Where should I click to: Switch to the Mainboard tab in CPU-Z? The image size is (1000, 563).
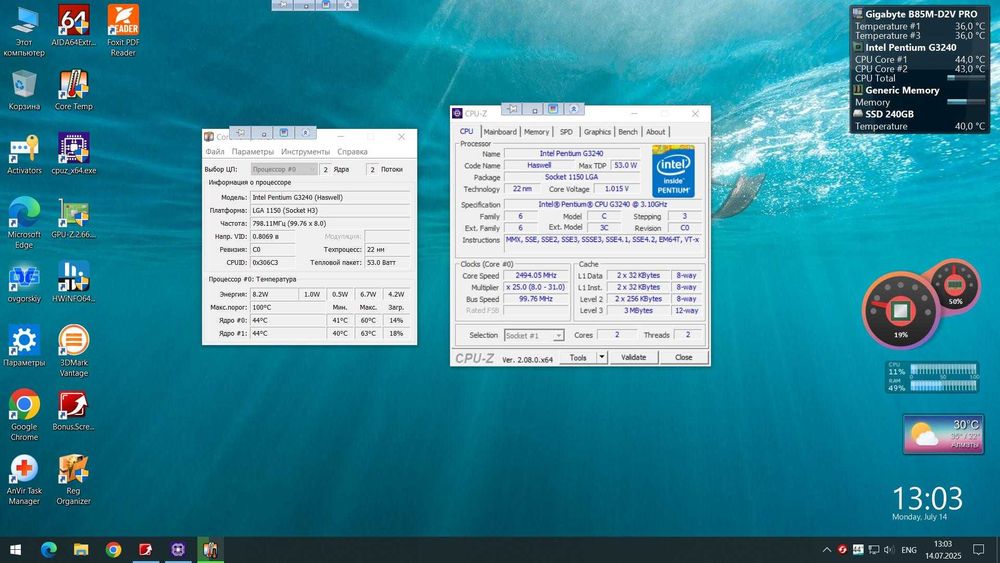(x=500, y=132)
